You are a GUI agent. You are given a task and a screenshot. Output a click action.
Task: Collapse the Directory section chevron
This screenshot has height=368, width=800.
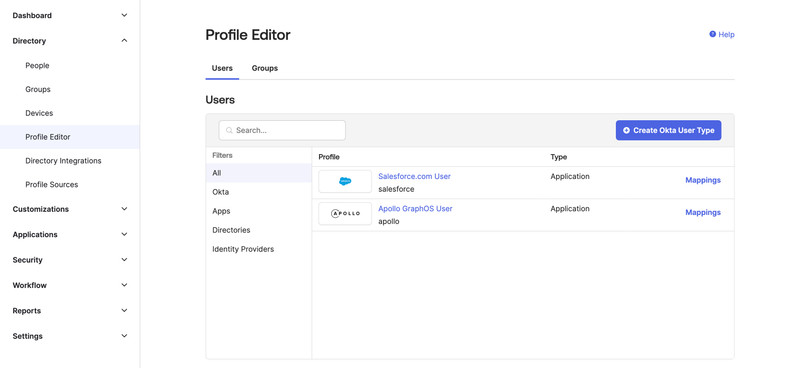(124, 41)
